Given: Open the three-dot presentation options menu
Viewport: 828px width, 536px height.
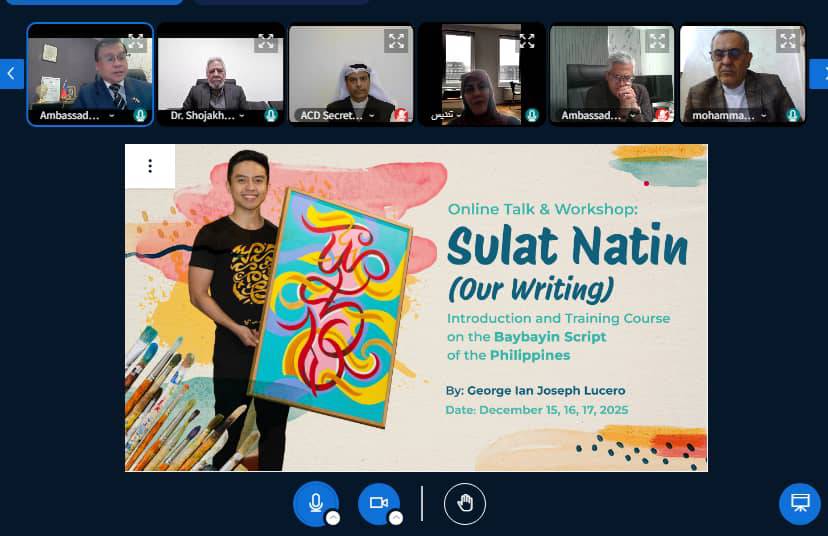Looking at the screenshot, I should pyautogui.click(x=150, y=166).
